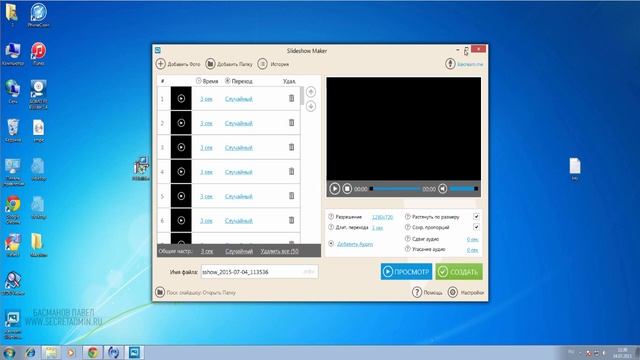Viewport: 640px width, 360px height.
Task: Click the Время column header
Action: click(x=207, y=81)
